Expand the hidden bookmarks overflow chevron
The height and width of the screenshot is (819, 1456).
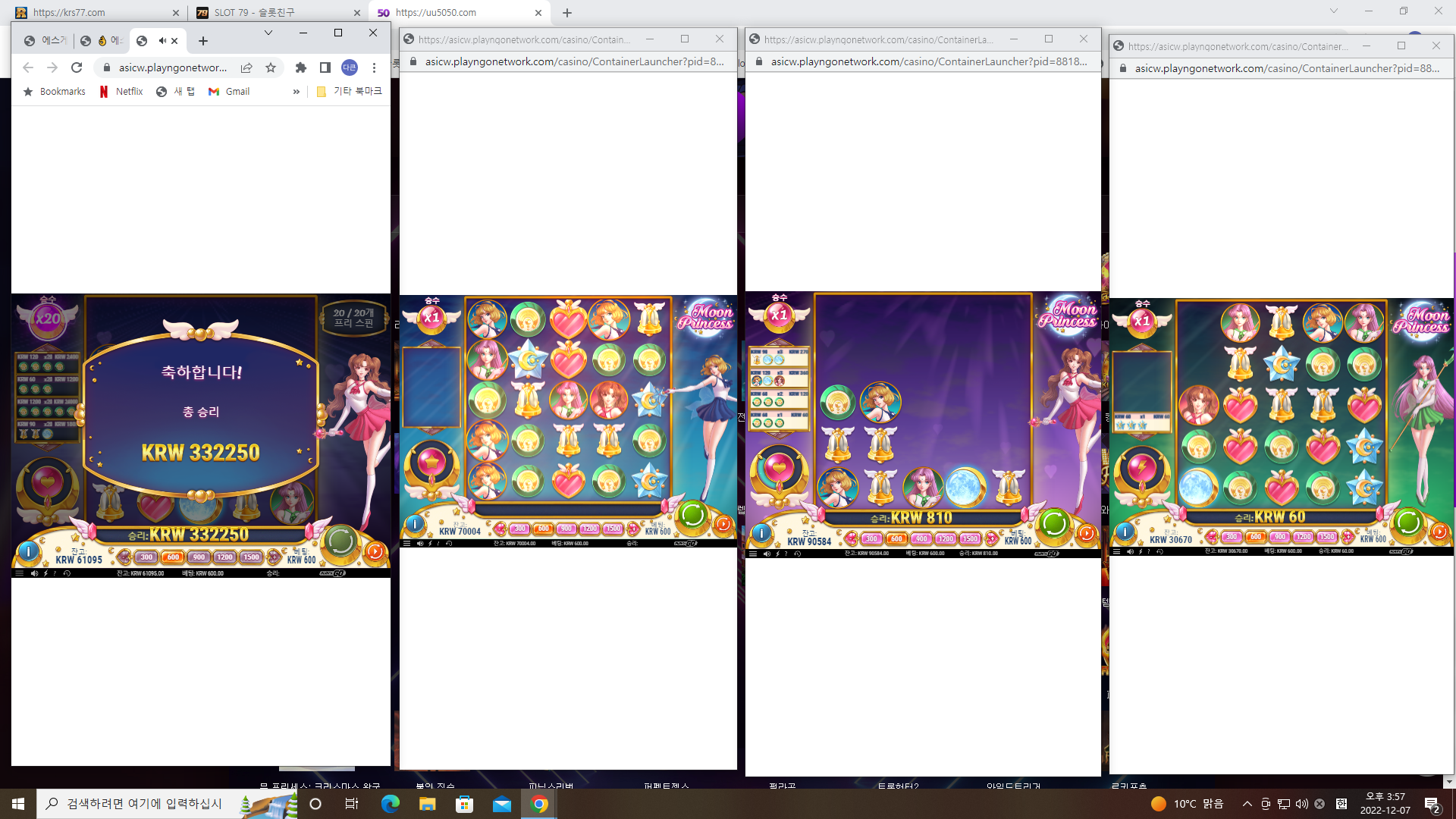297,92
